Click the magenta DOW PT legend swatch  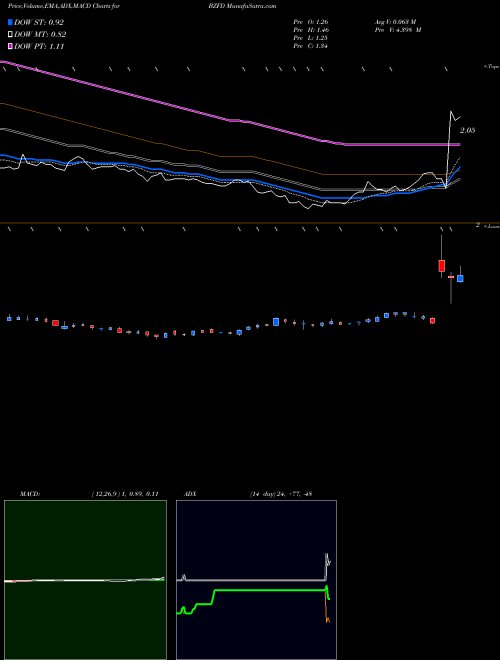point(11,47)
